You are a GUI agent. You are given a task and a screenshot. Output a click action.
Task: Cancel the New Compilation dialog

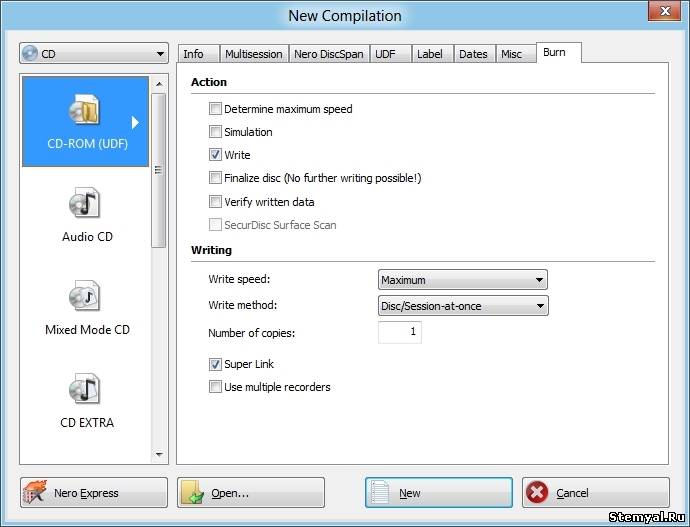click(x=596, y=493)
